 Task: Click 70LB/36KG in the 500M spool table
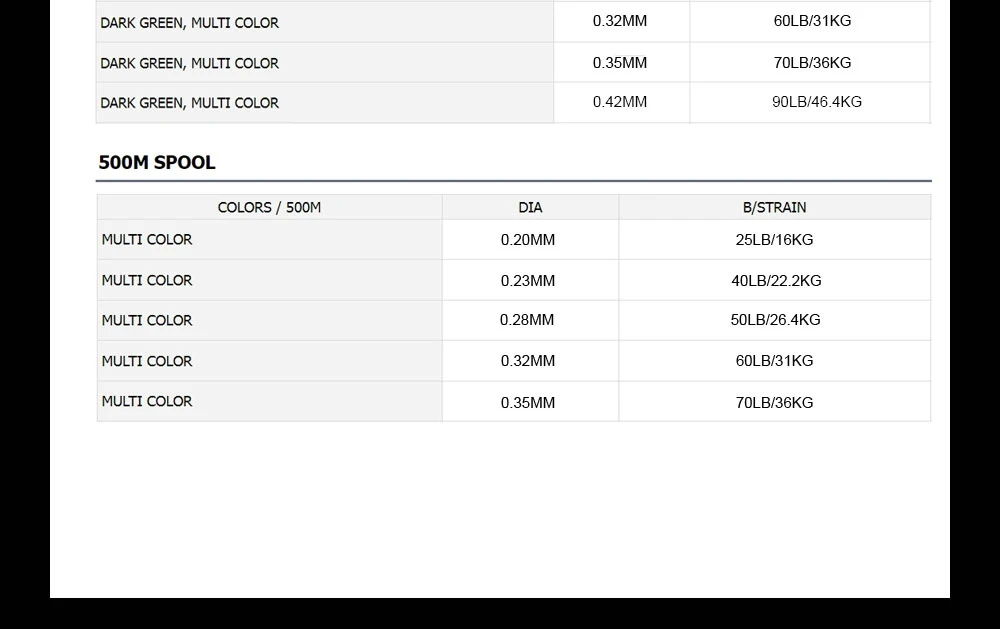coord(774,402)
